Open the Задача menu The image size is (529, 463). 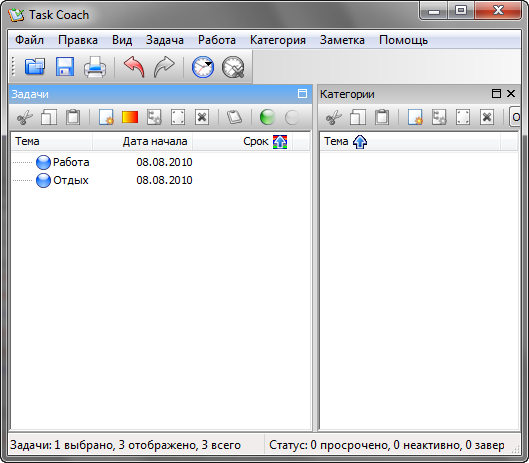(x=165, y=40)
